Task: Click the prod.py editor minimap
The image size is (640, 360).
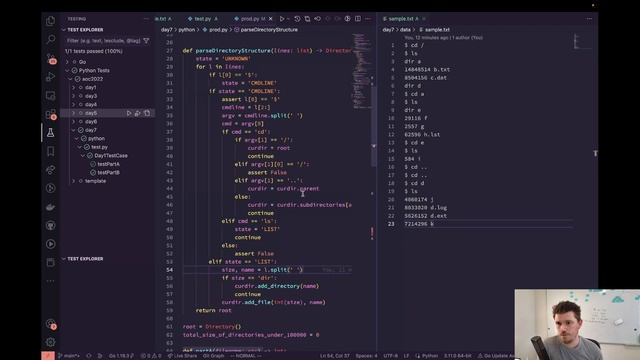Action: pyautogui.click(x=361, y=71)
